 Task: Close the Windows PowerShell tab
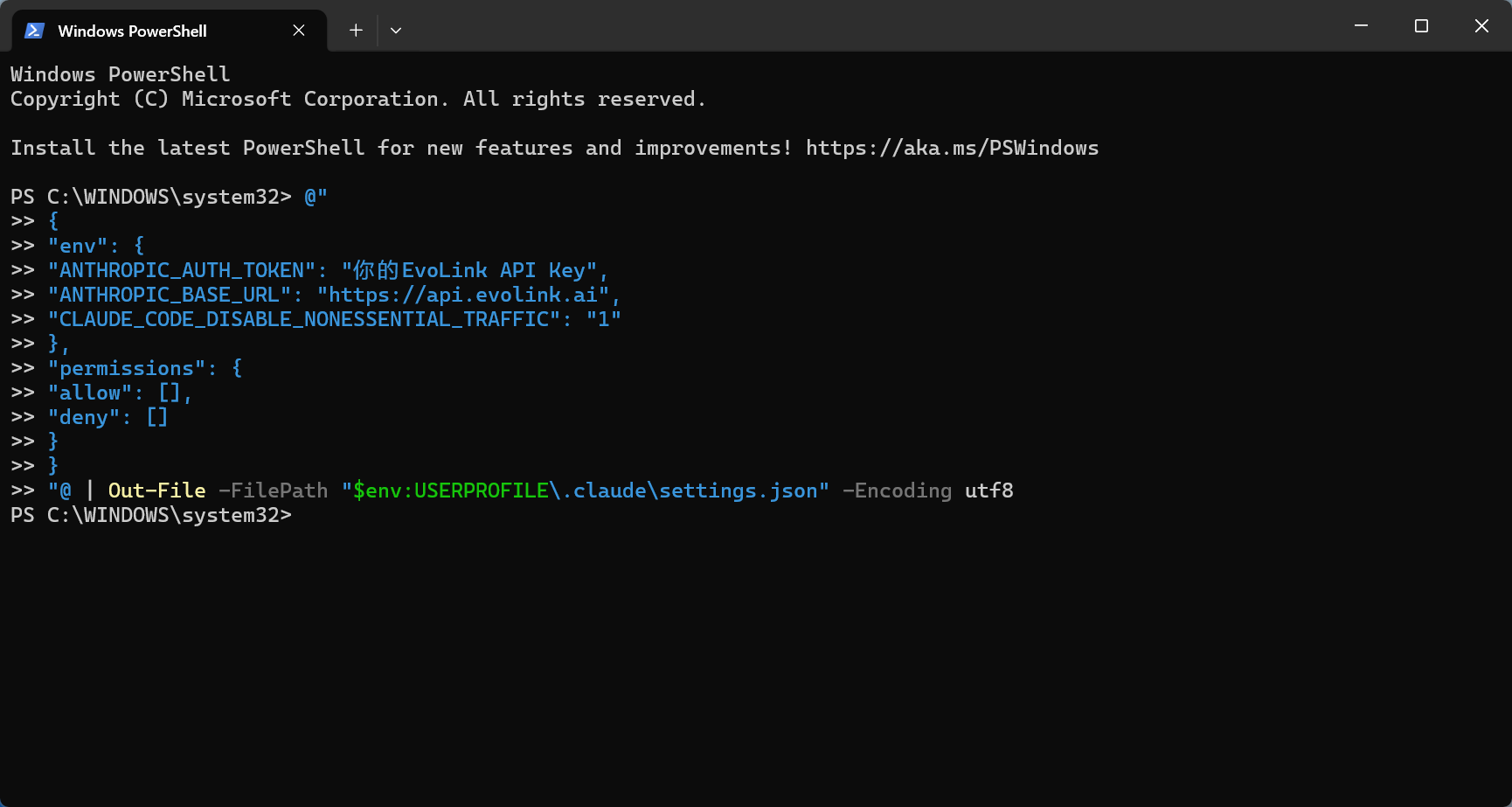click(x=298, y=30)
